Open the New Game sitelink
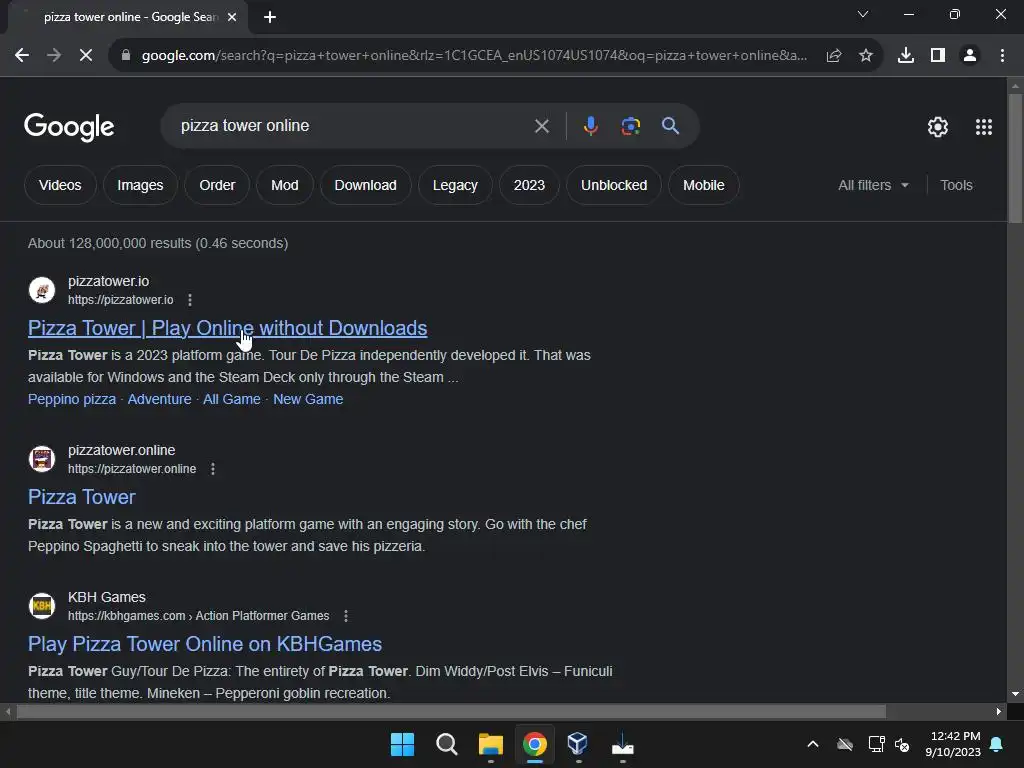This screenshot has height=768, width=1024. [x=308, y=399]
